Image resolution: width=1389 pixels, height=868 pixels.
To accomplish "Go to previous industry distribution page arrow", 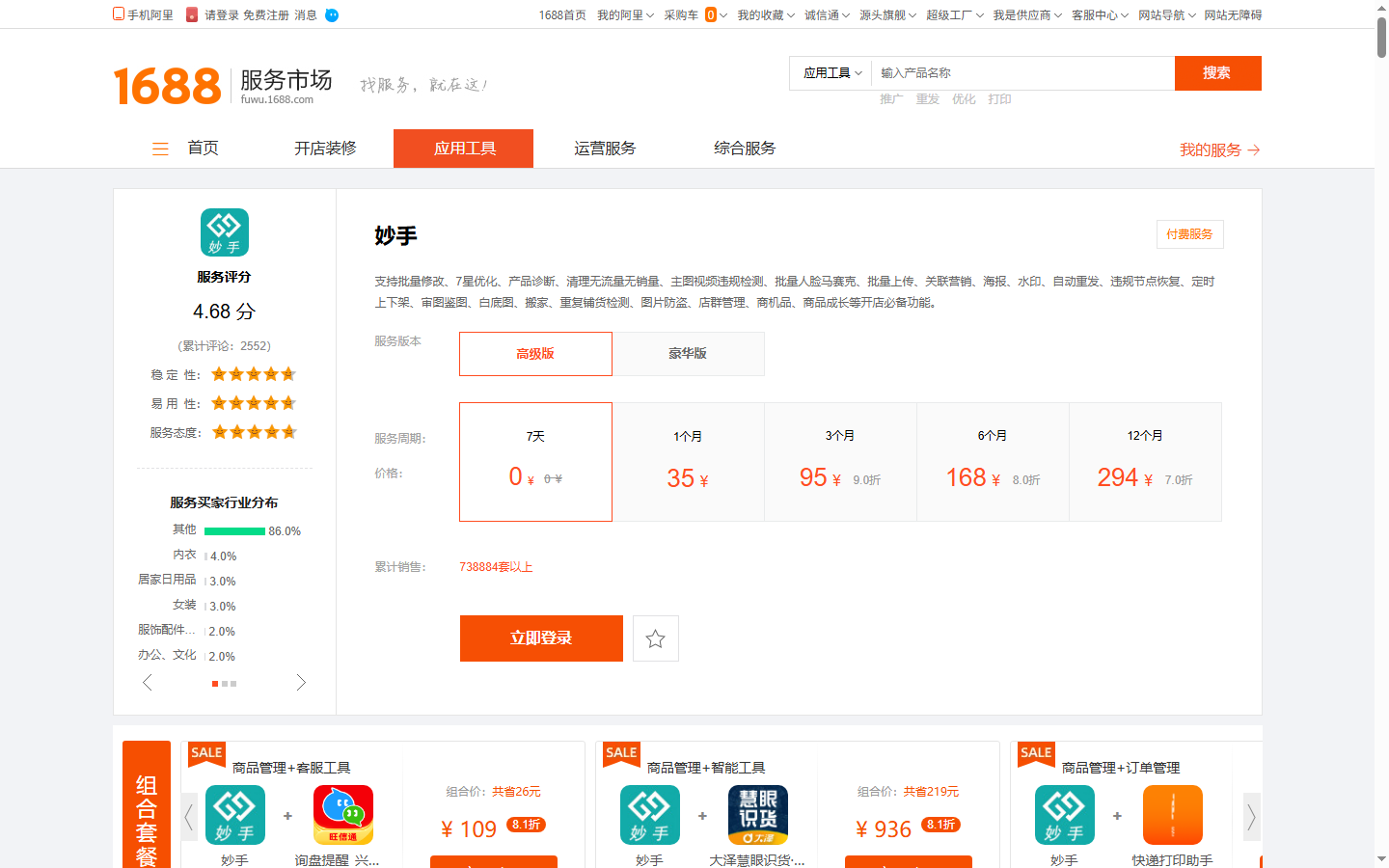I will tap(148, 683).
